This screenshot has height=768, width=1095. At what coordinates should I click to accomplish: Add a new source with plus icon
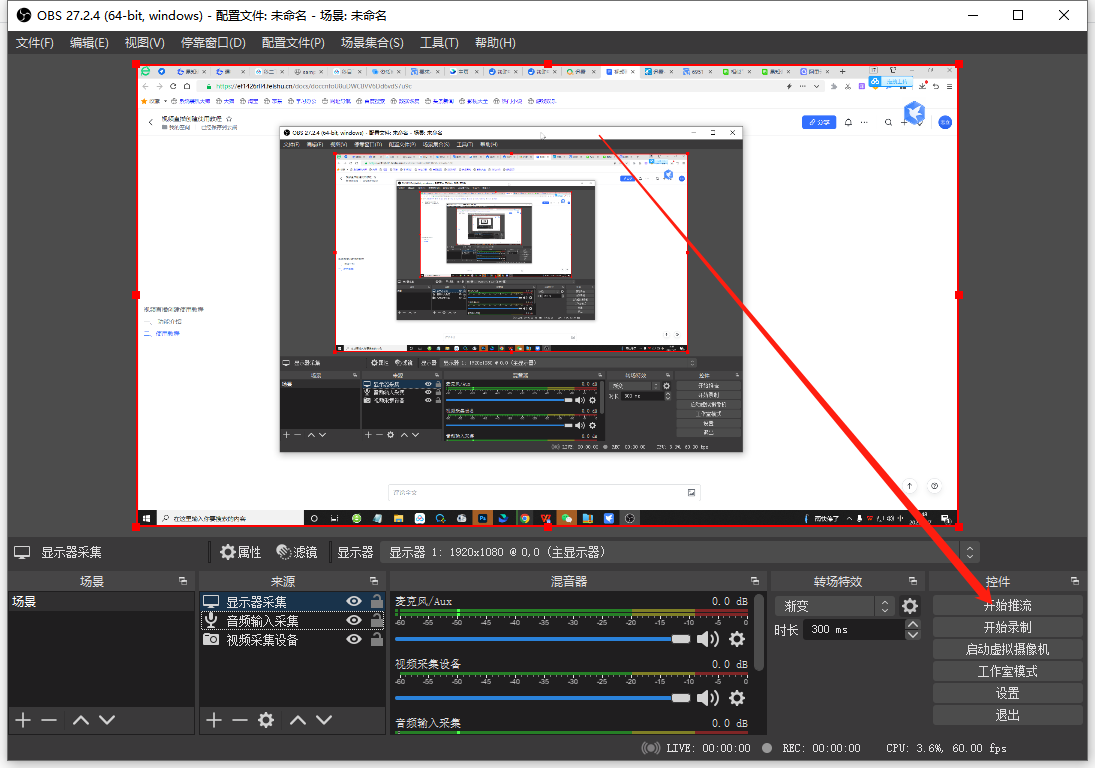[x=214, y=720]
